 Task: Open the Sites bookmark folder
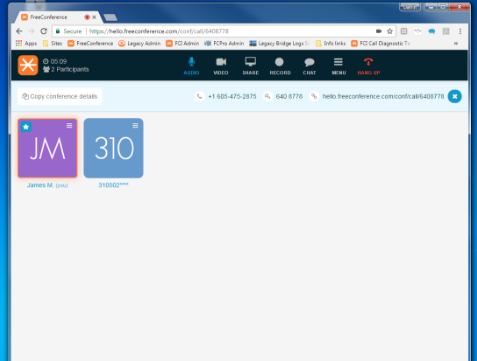pyautogui.click(x=52, y=43)
